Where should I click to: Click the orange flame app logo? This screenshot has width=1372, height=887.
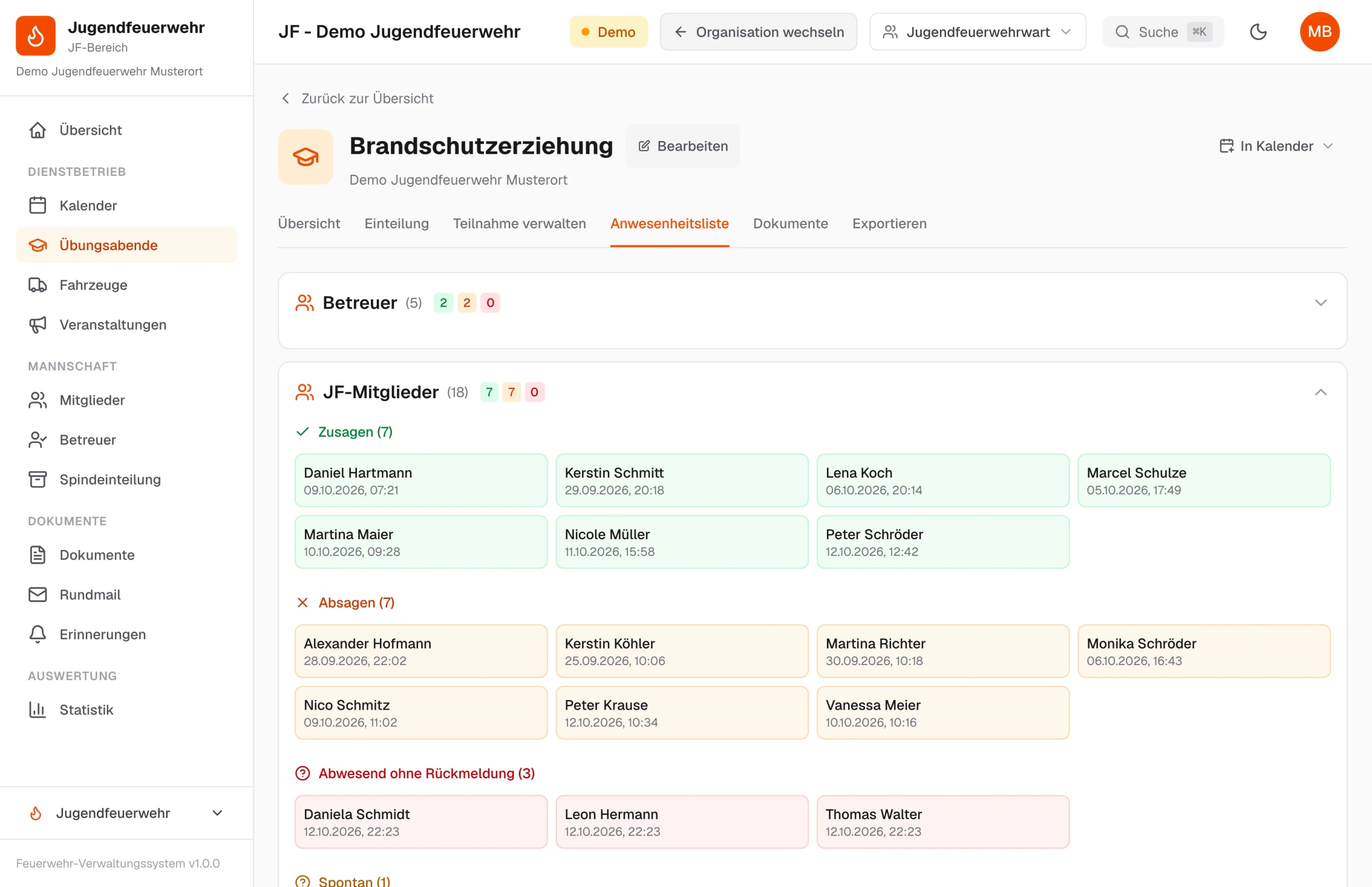click(36, 36)
